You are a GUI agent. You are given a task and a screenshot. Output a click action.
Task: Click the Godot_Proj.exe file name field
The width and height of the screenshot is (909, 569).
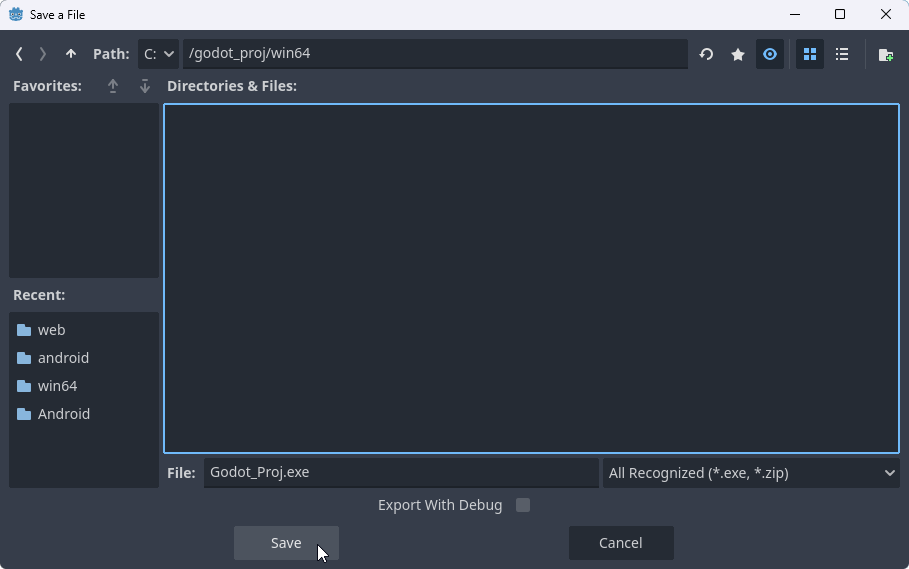pyautogui.click(x=400, y=473)
